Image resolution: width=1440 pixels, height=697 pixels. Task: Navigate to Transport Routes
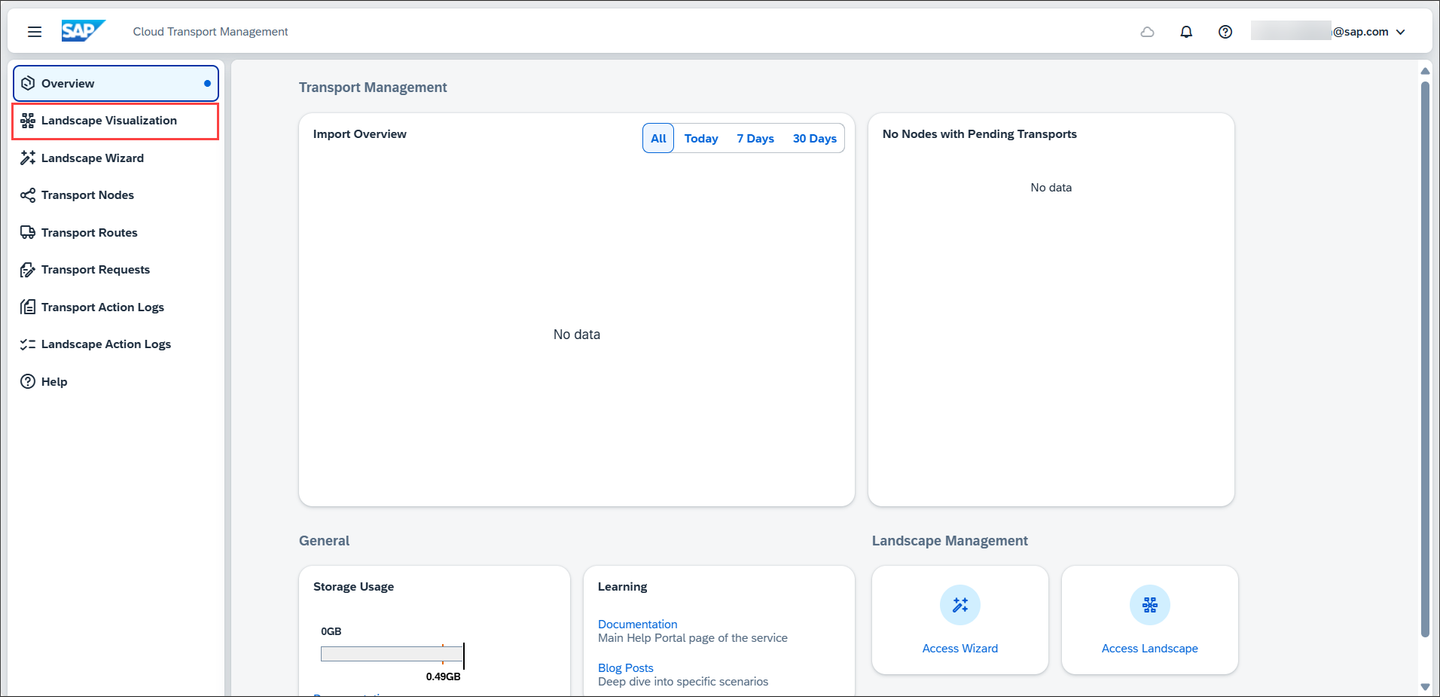pos(116,232)
